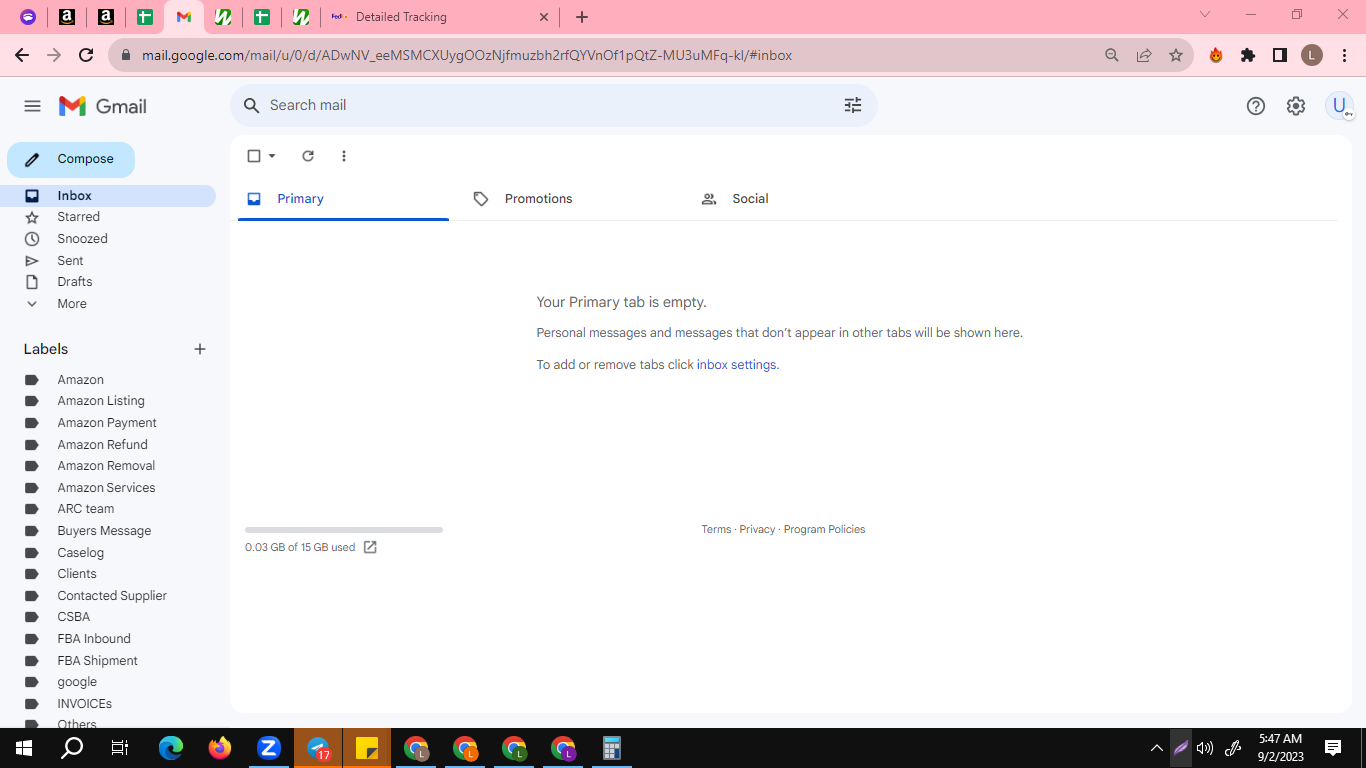Click the plus icon to create new label

pos(200,349)
